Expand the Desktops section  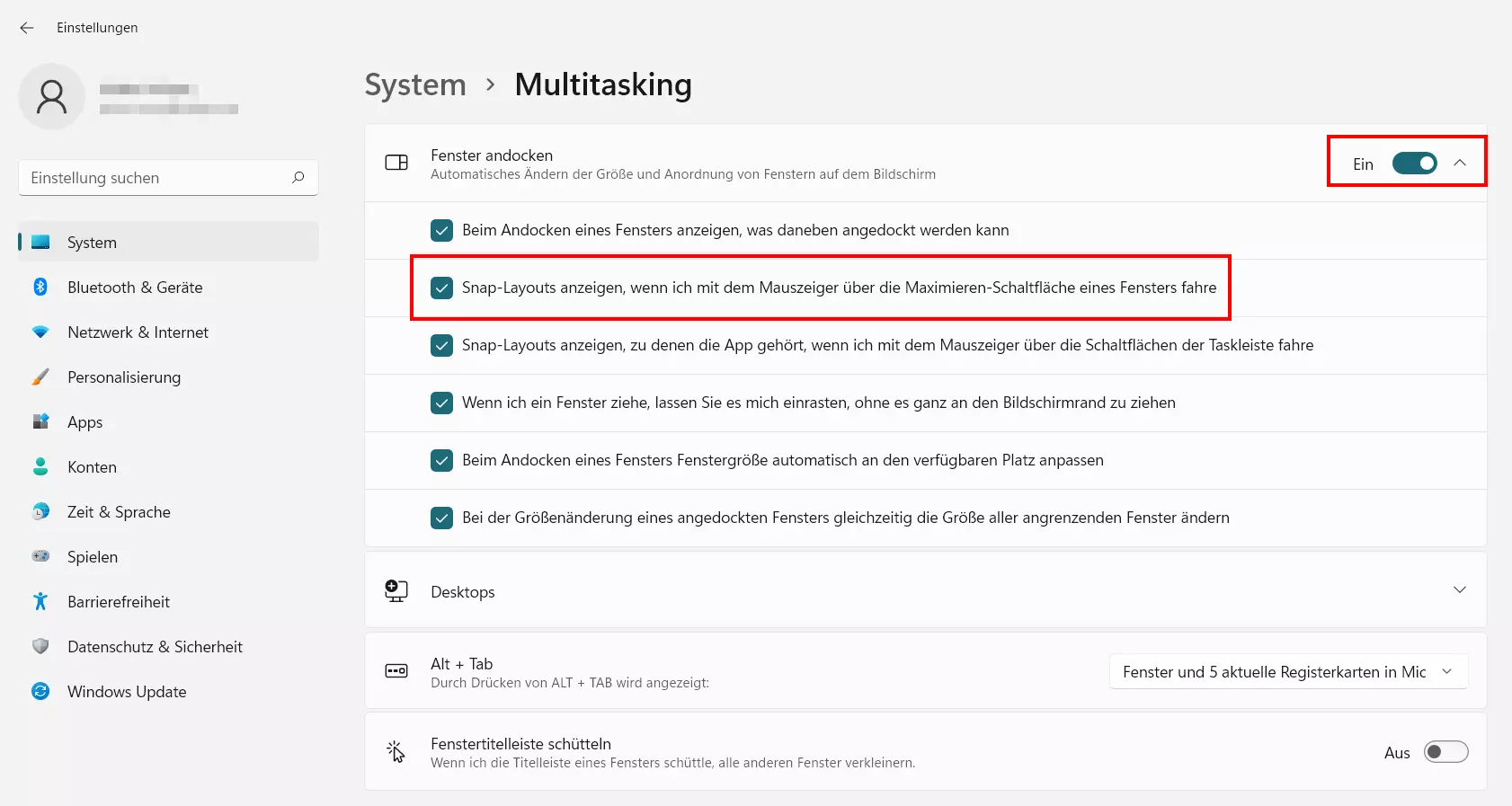[x=1459, y=590]
